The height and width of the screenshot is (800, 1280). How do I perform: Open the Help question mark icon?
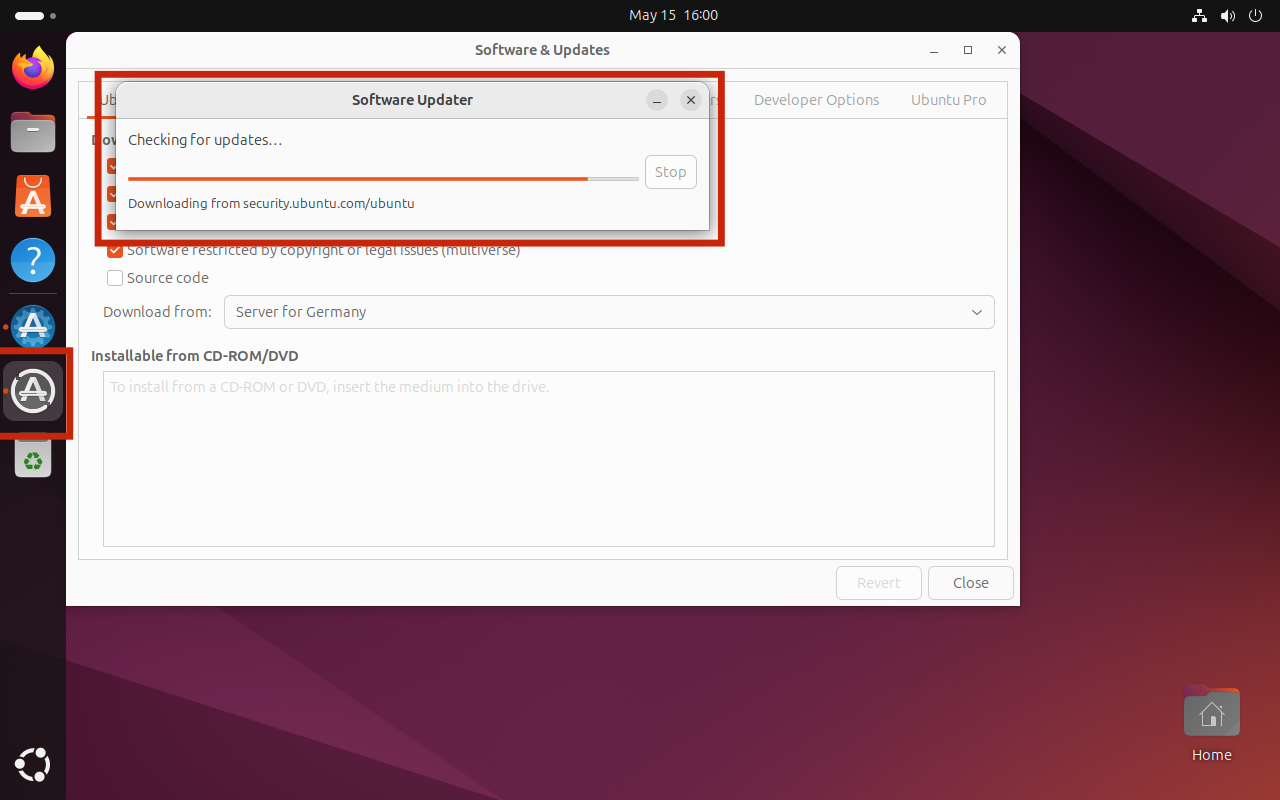click(x=33, y=261)
